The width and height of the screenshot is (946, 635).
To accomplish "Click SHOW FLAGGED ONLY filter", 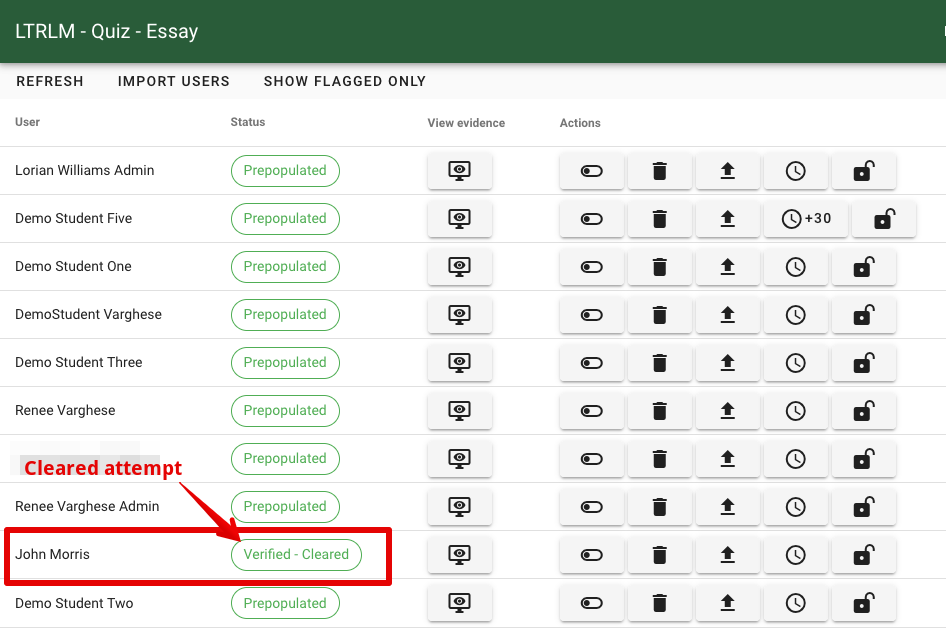I will click(x=345, y=81).
